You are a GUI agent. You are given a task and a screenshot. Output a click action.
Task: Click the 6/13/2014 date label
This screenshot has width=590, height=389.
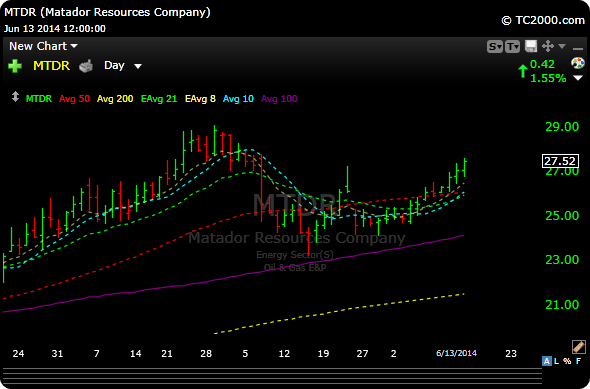pyautogui.click(x=456, y=353)
